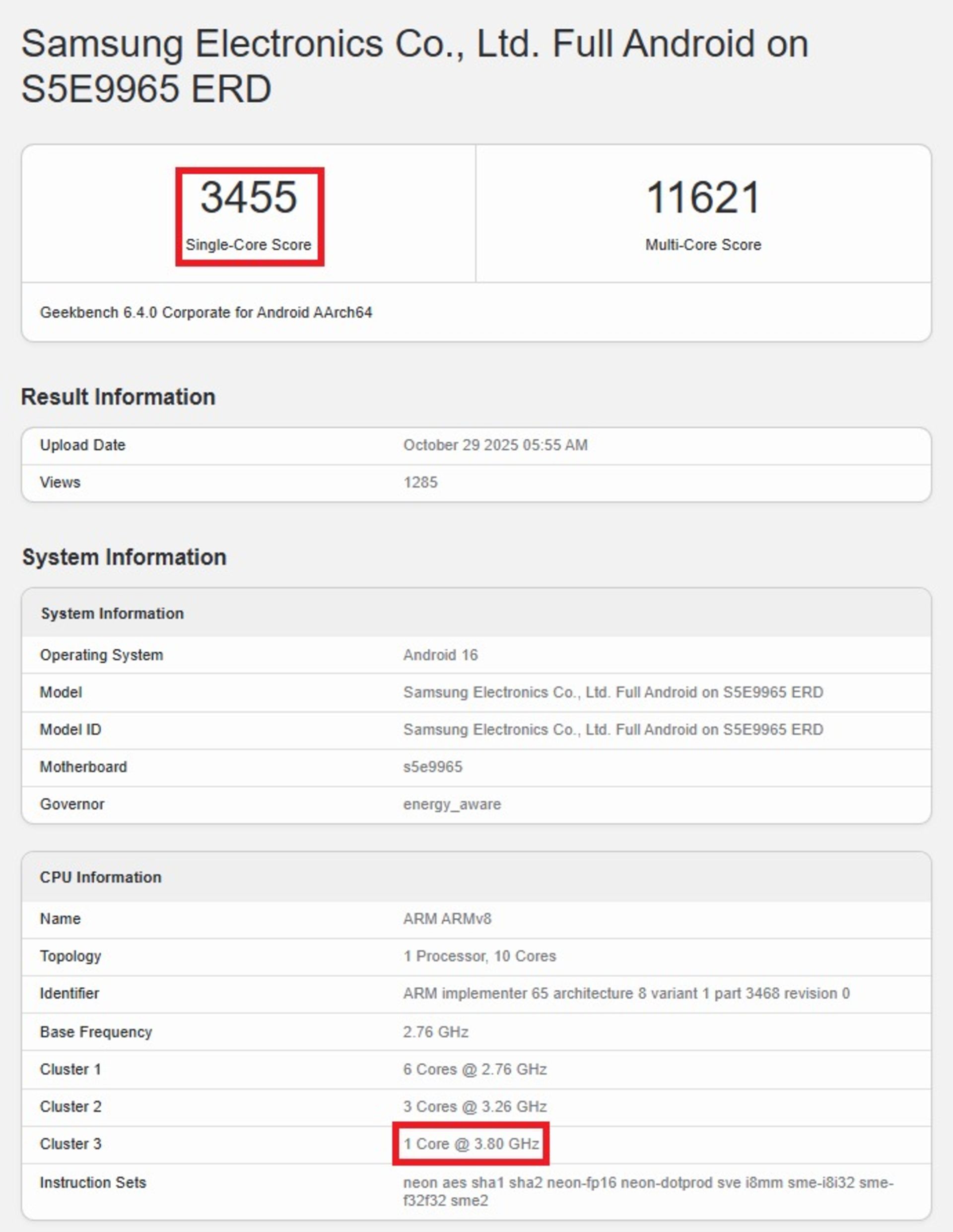Click the Base Frequency value 2.76 GHz

pyautogui.click(x=435, y=1032)
